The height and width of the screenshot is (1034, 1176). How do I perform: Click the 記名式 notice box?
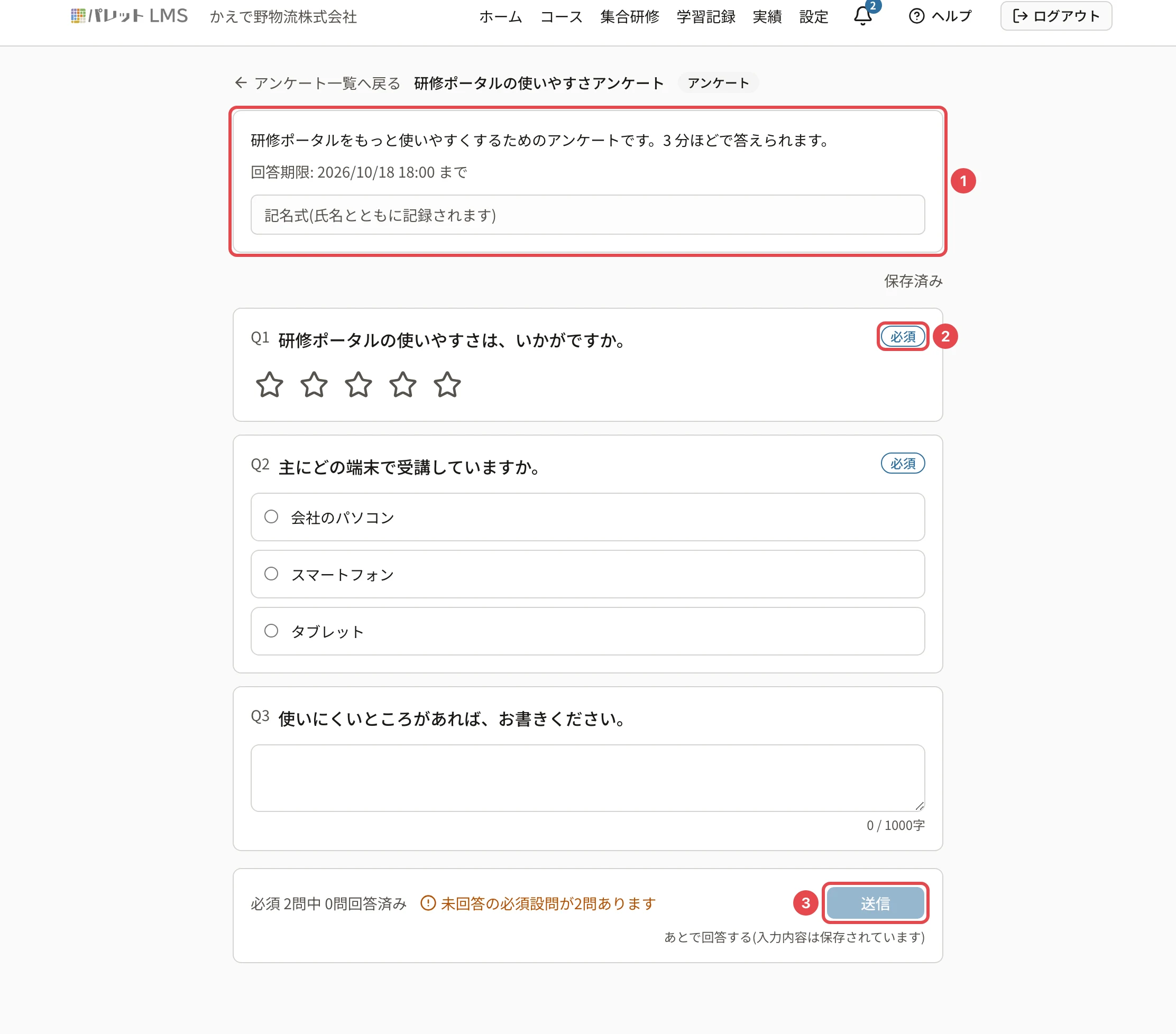point(587,215)
